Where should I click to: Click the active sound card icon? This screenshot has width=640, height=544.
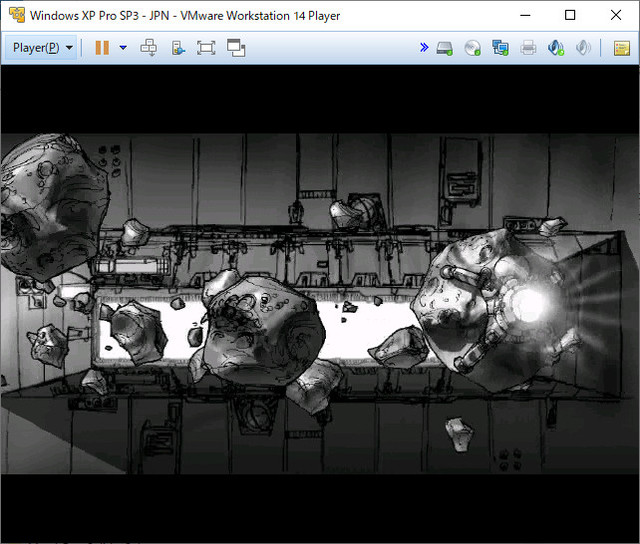[x=556, y=48]
